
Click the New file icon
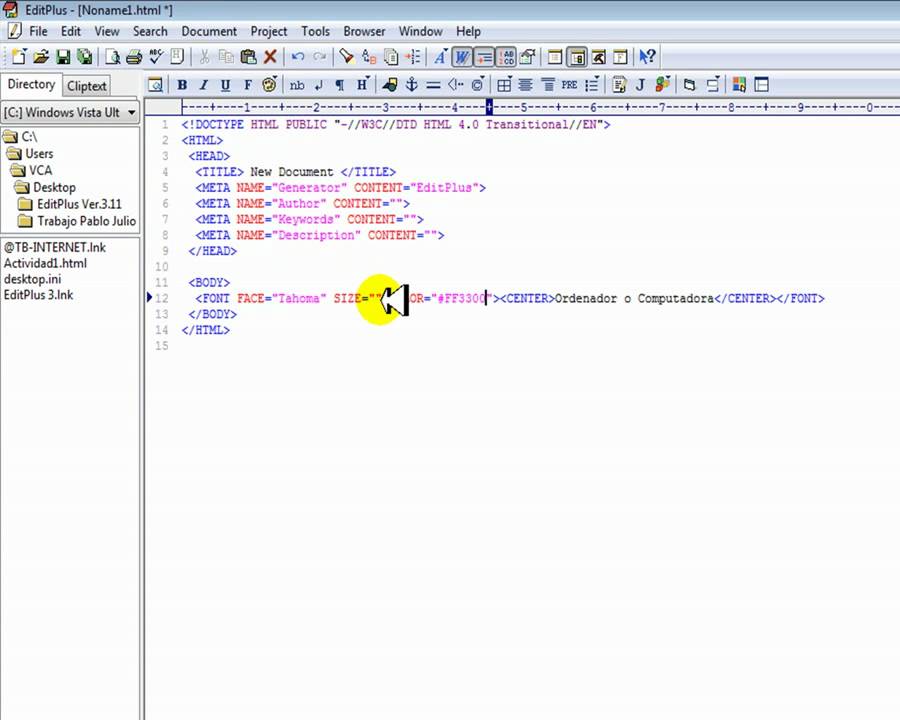pos(19,57)
